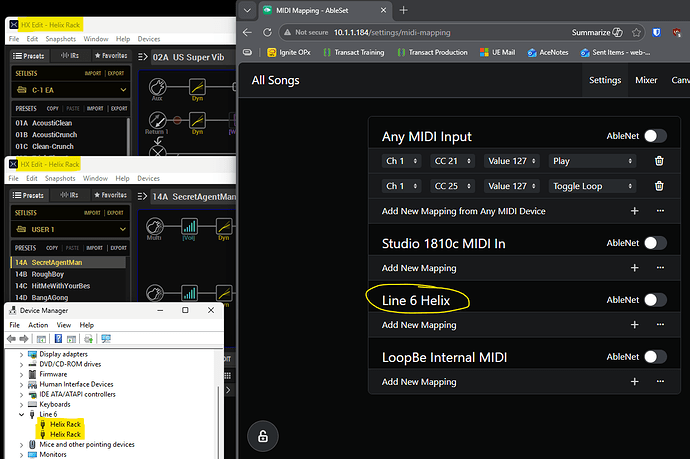Collapse the Line 6 node in Device Manager
The height and width of the screenshot is (459, 690).
[x=21, y=415]
